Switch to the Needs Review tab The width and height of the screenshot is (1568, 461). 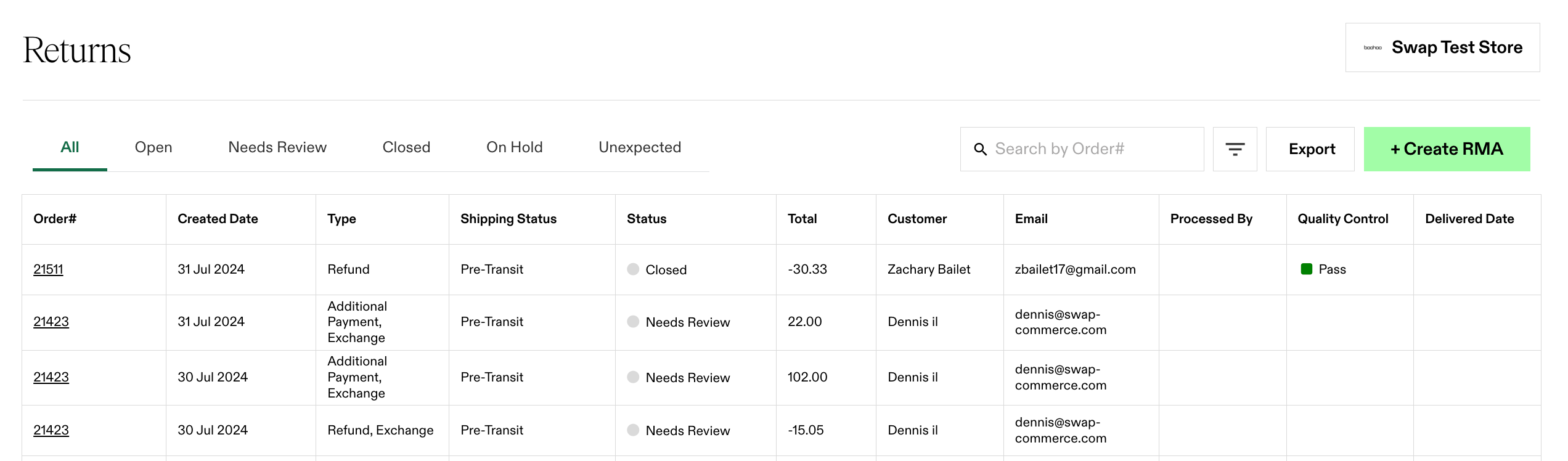[277, 147]
